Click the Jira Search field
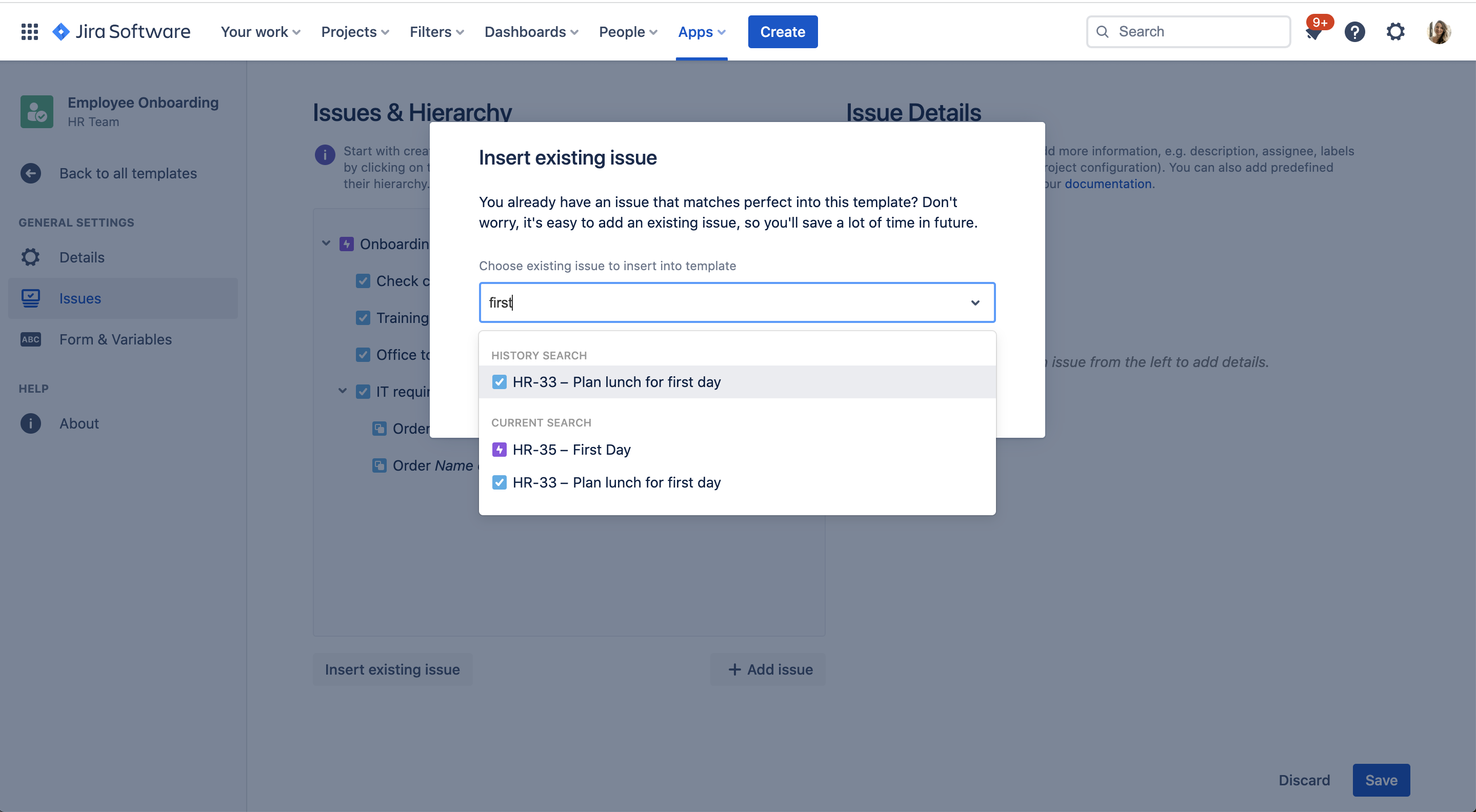The height and width of the screenshot is (812, 1476). coord(1189,31)
